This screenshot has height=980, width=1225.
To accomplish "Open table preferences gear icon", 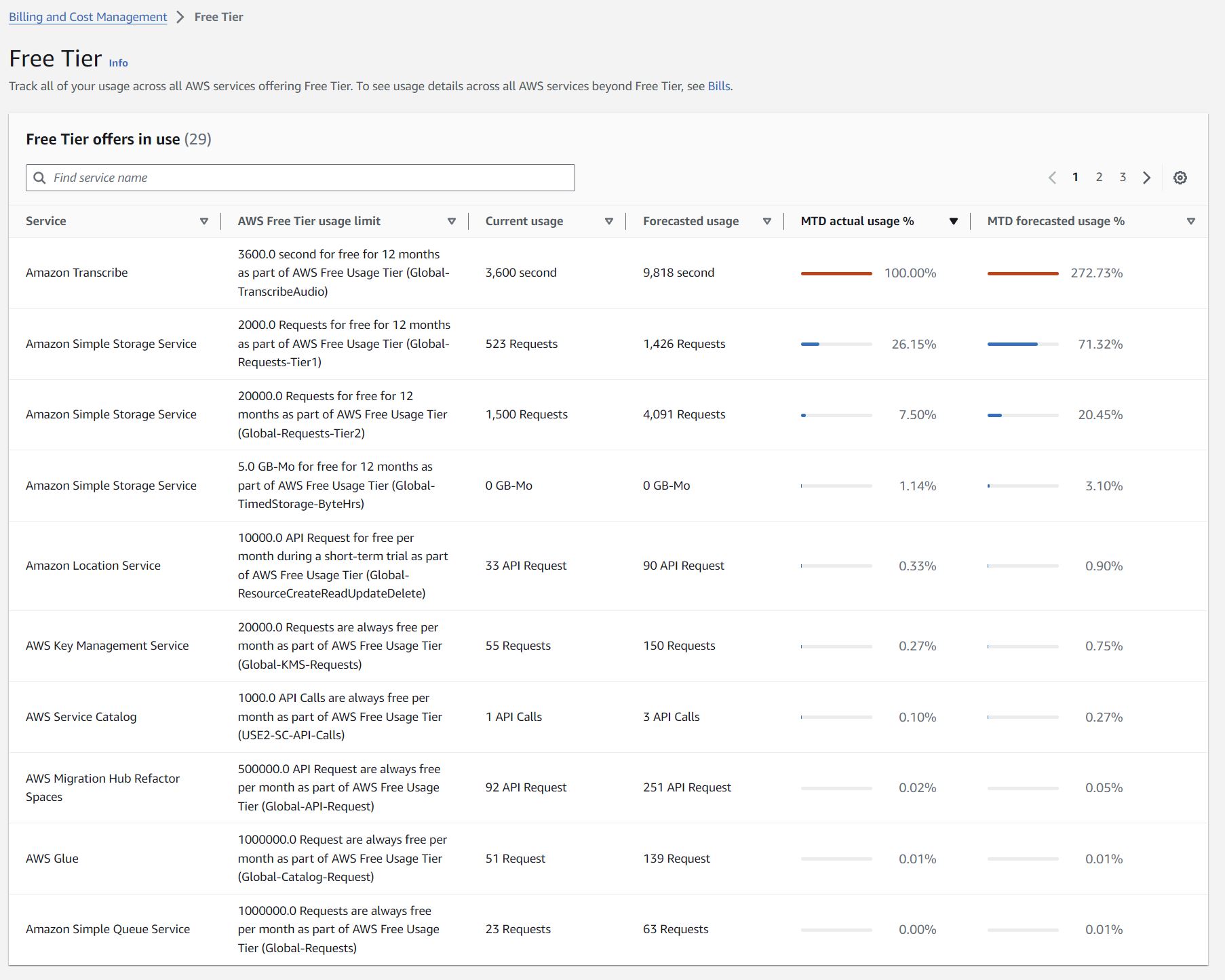I will point(1180,178).
